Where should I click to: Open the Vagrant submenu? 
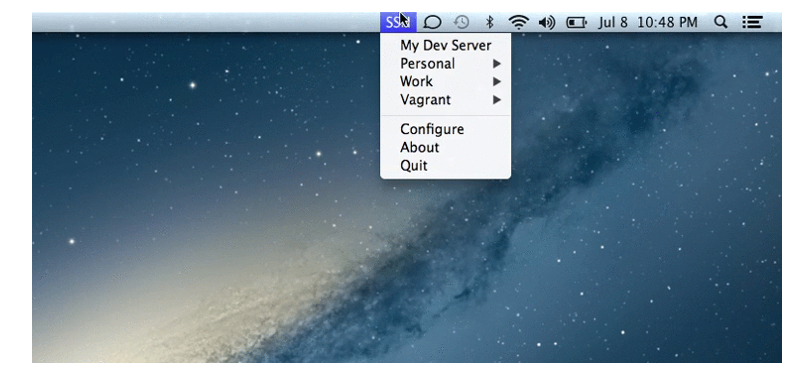click(445, 100)
